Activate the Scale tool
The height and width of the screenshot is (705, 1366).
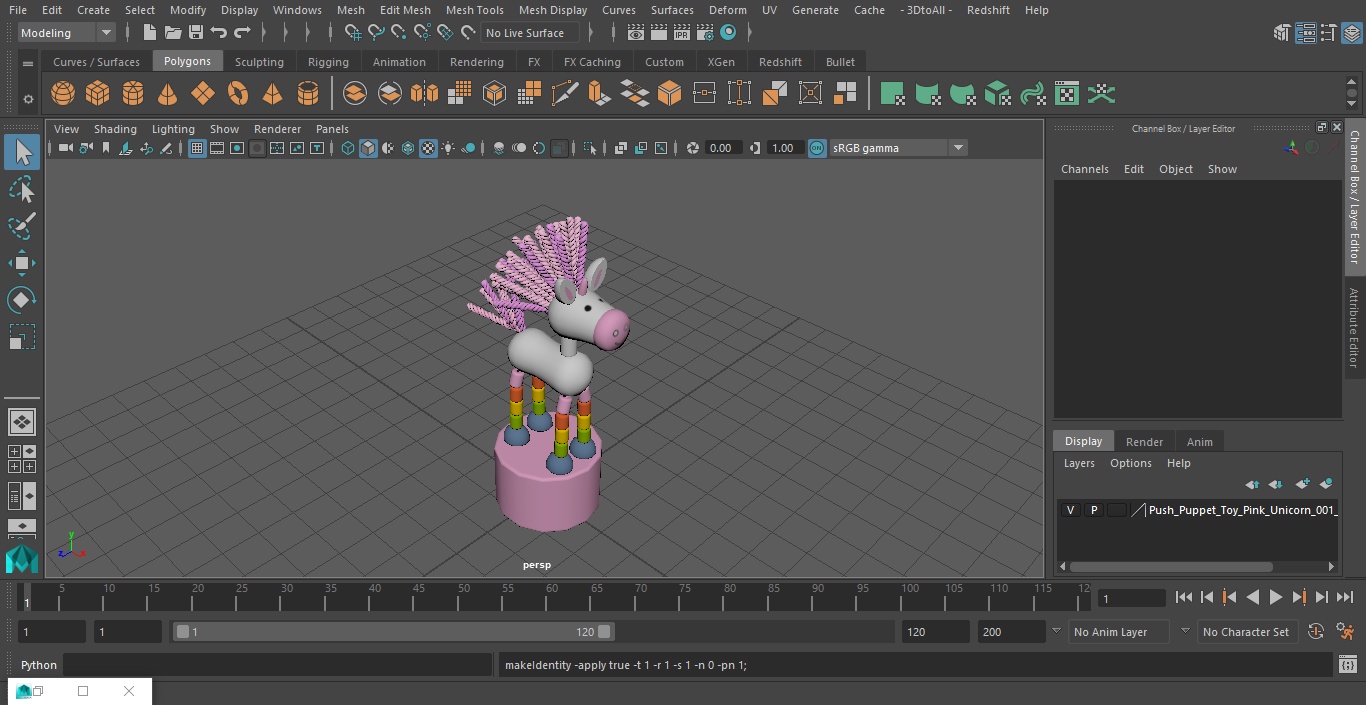point(22,337)
